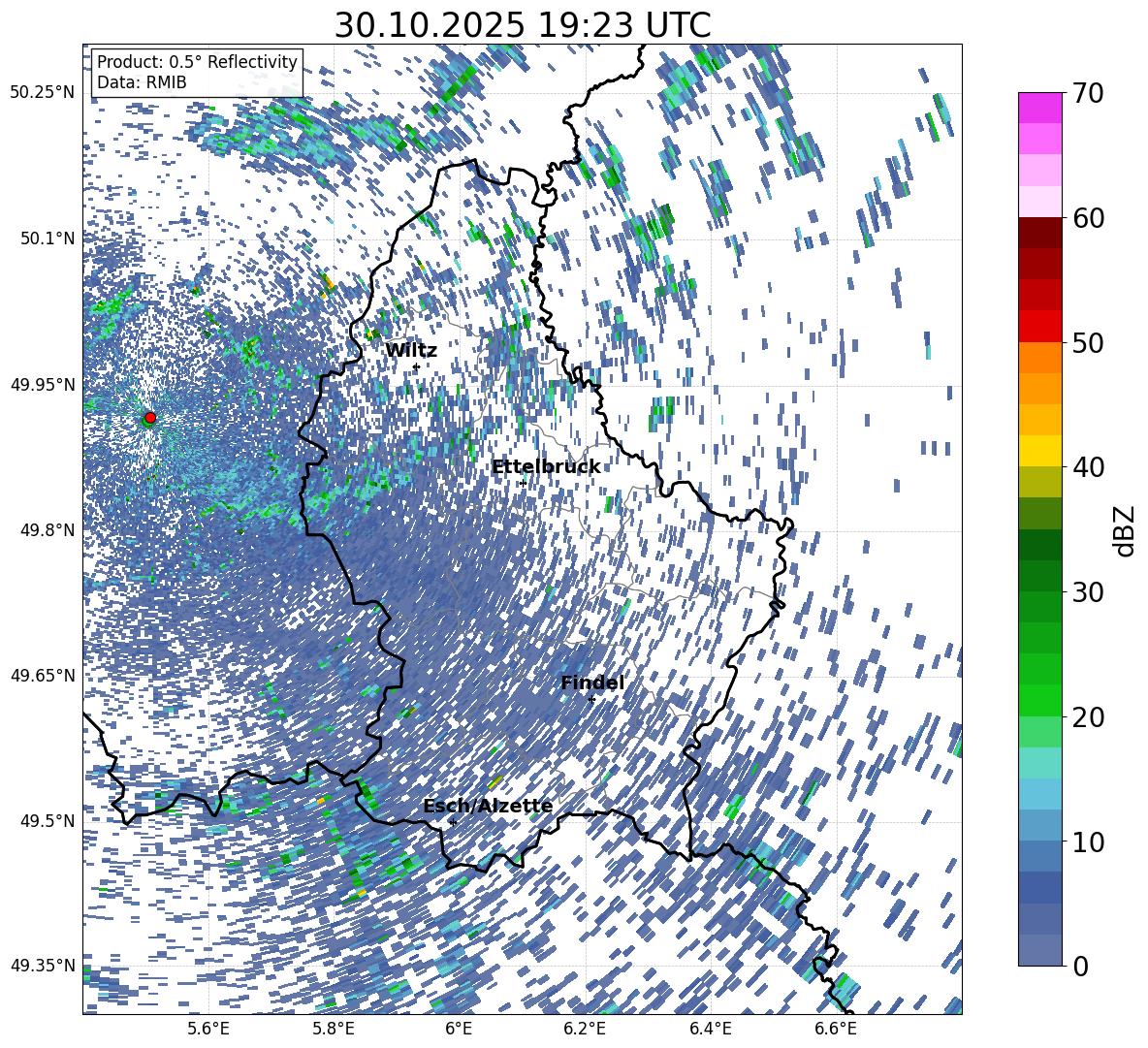Click the 6.4°E longitude tick label

[711, 1030]
